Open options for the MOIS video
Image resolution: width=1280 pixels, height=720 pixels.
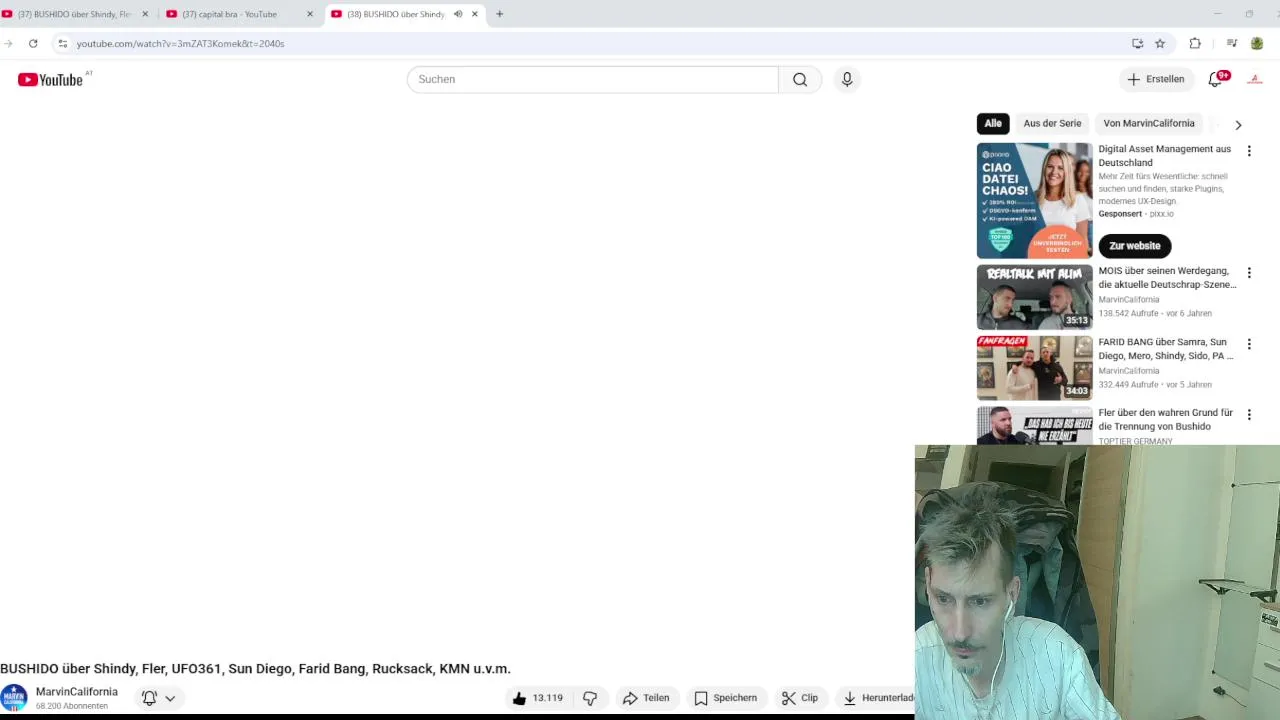click(1249, 273)
